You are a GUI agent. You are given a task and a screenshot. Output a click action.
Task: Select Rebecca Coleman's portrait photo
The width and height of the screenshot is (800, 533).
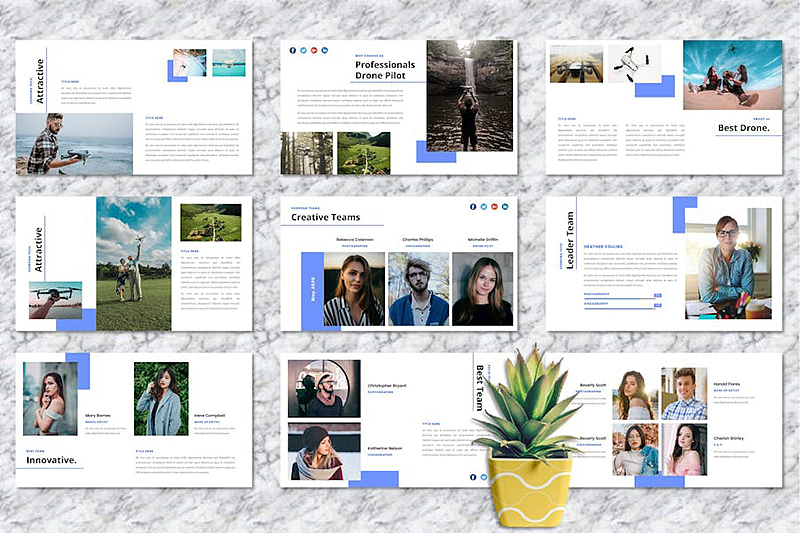pos(355,289)
